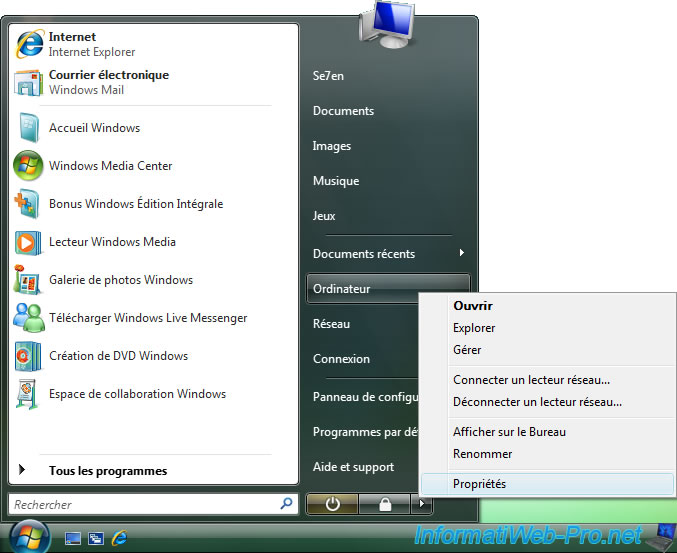The width and height of the screenshot is (677, 553).
Task: Click Ordinateur in Start menu
Action: pyautogui.click(x=388, y=288)
